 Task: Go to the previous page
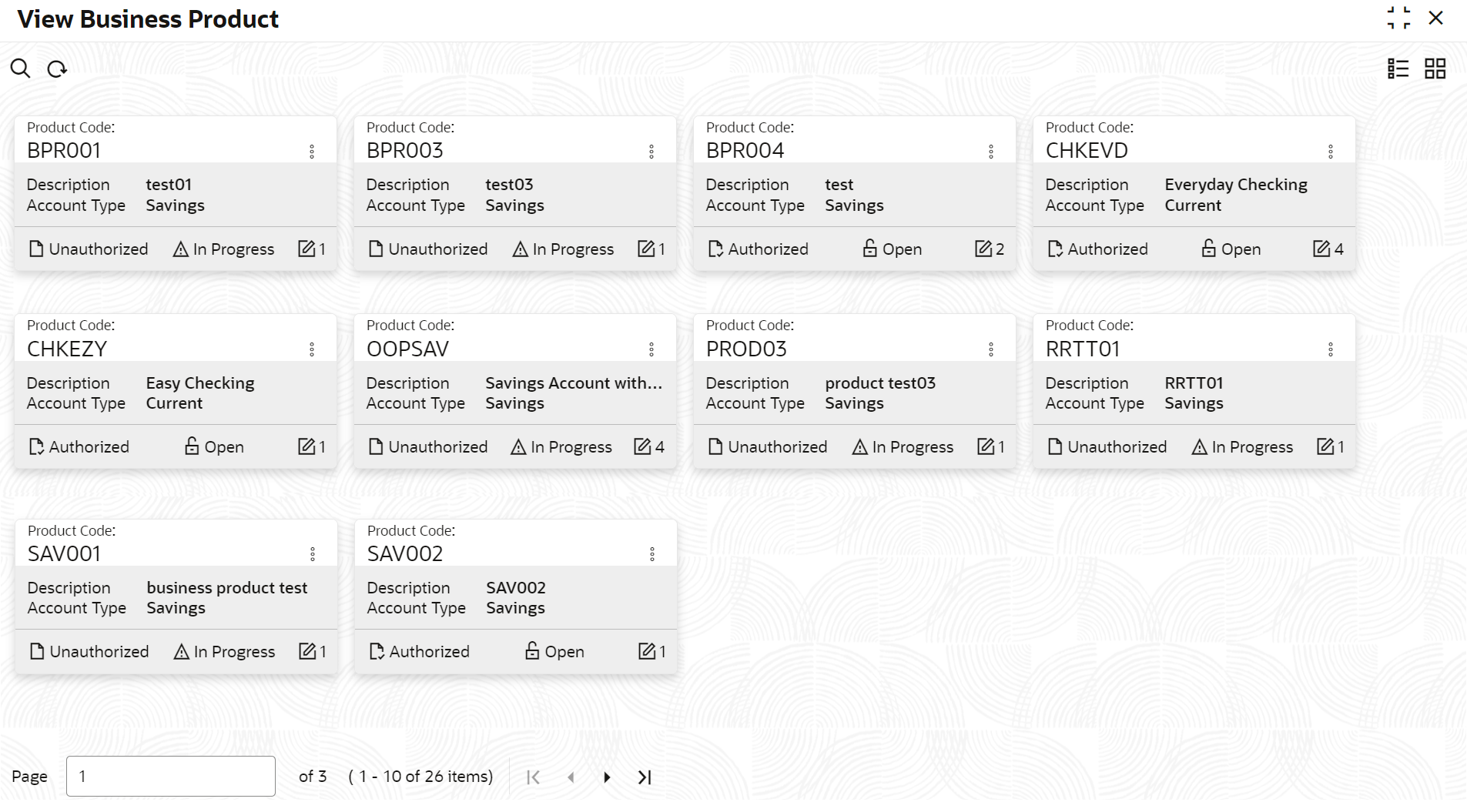571,777
